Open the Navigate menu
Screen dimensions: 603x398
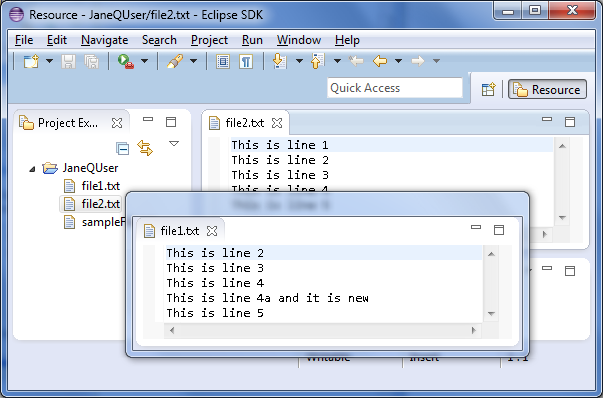[x=105, y=40]
